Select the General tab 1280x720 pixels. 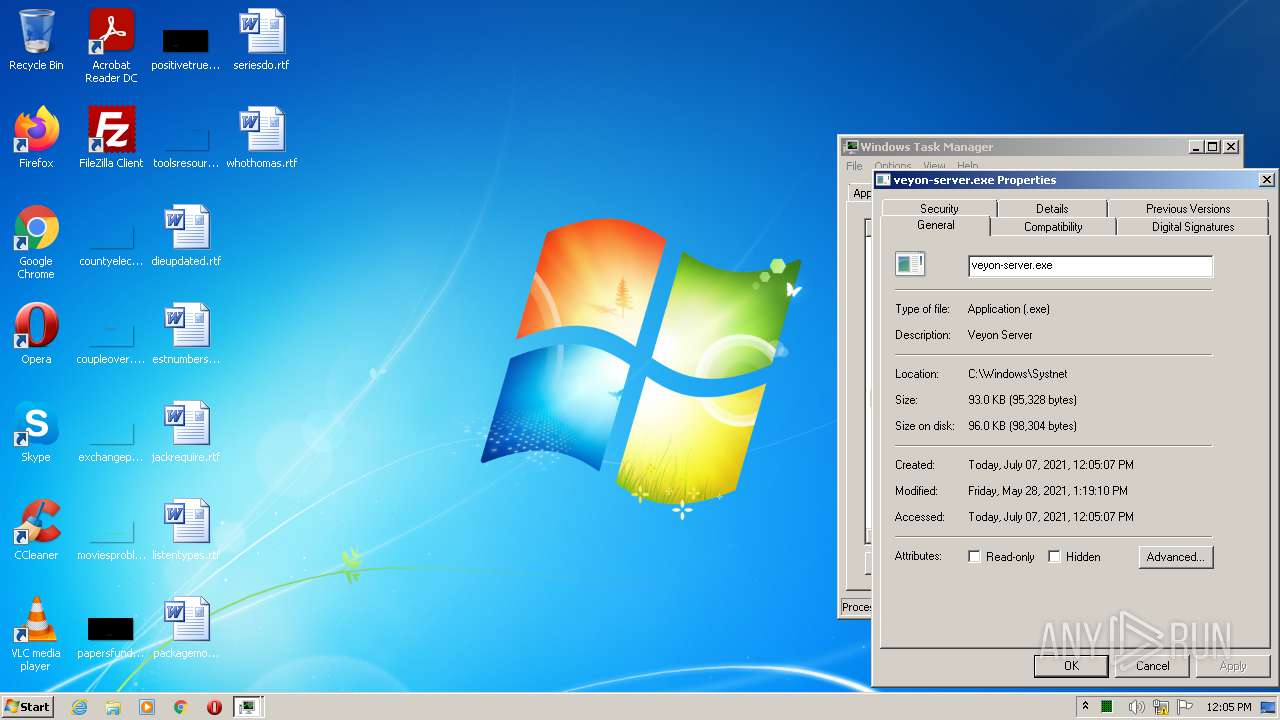[936, 225]
